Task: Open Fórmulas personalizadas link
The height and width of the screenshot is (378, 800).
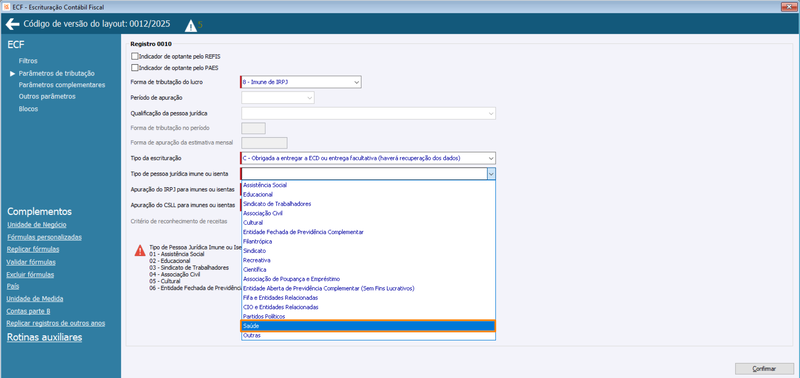Action: pos(44,237)
